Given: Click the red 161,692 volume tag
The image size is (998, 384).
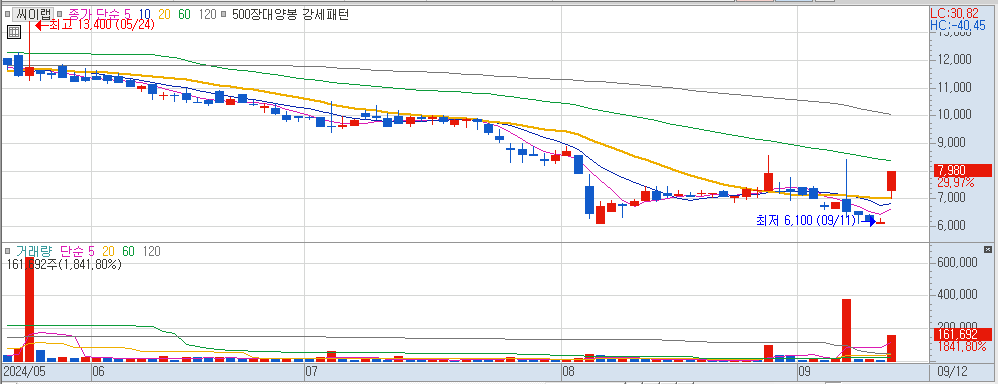Looking at the screenshot, I should point(962,334).
